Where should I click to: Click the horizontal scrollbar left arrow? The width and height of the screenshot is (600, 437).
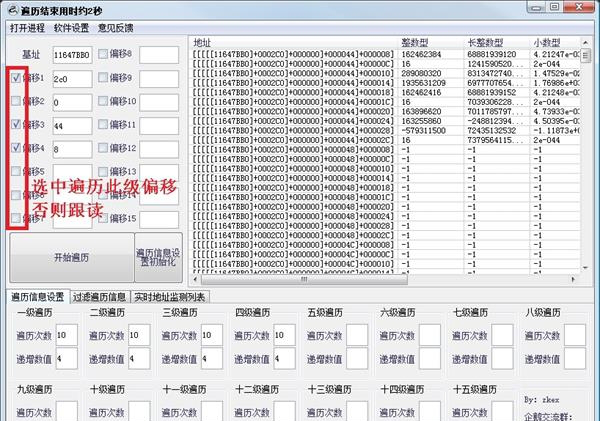(x=196, y=279)
